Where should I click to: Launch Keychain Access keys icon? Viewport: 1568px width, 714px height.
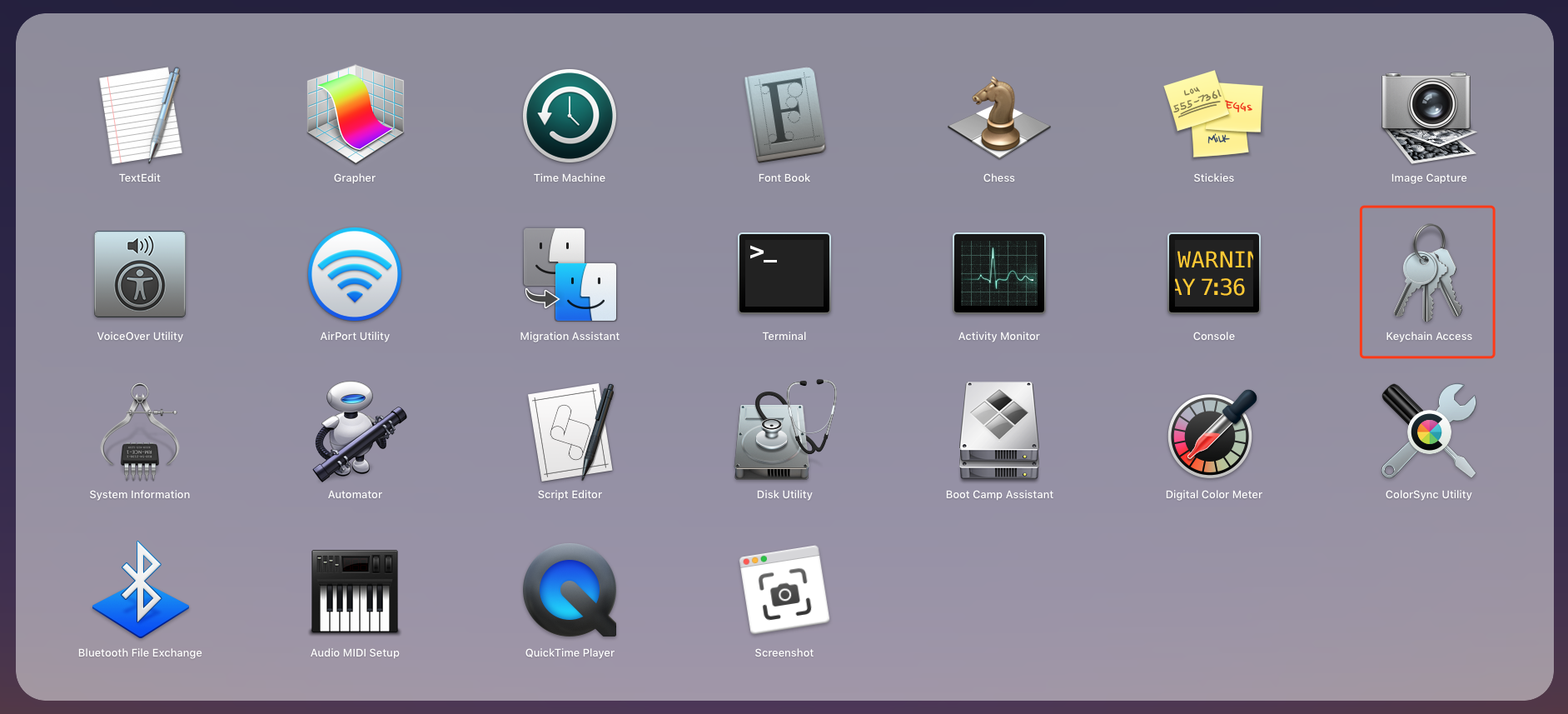pyautogui.click(x=1429, y=273)
